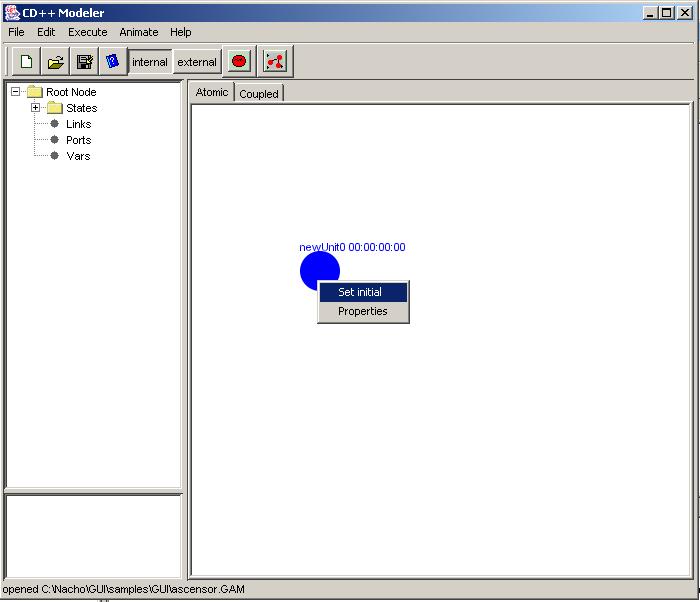Screen dimensions: 700x602
Task: Click the New file toolbar icon
Action: [x=26, y=62]
